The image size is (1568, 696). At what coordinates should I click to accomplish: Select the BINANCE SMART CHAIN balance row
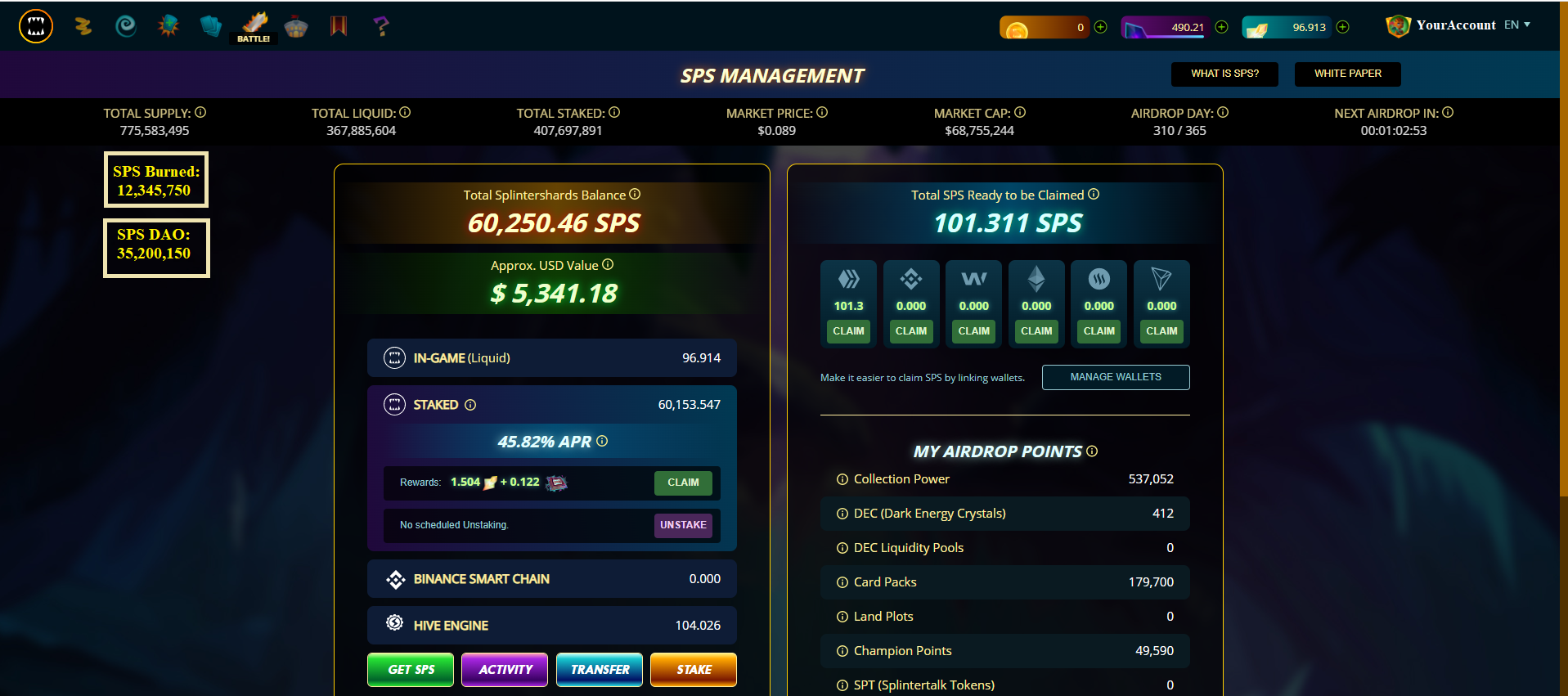click(552, 579)
